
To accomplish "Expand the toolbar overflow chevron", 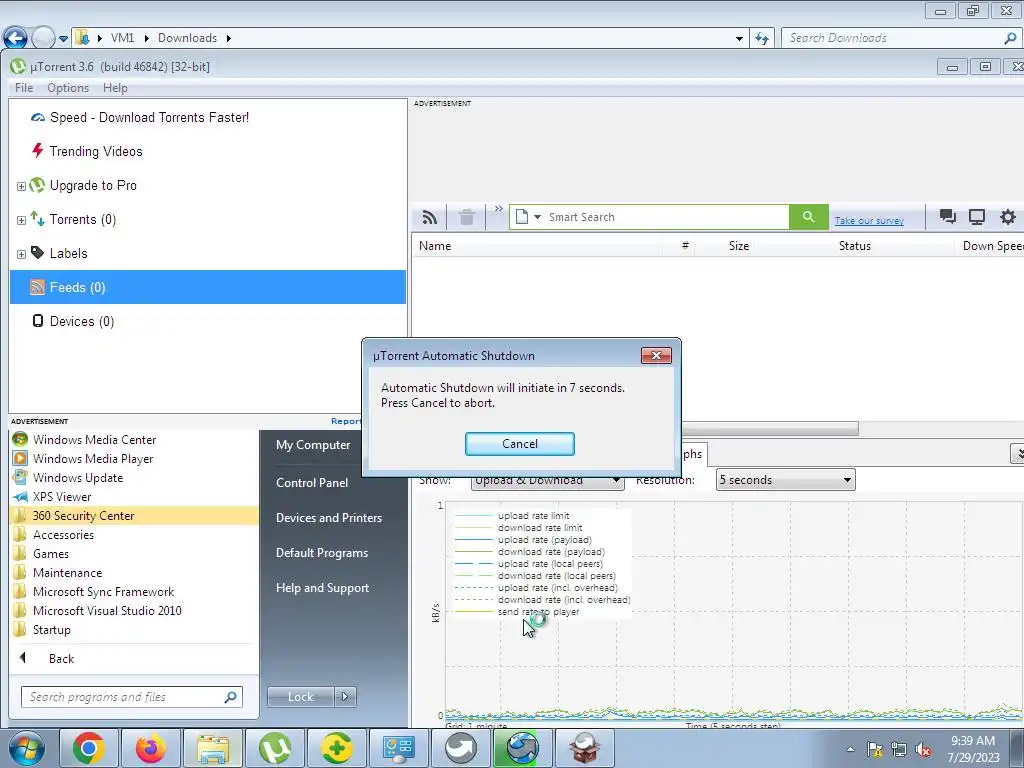I will 498,209.
